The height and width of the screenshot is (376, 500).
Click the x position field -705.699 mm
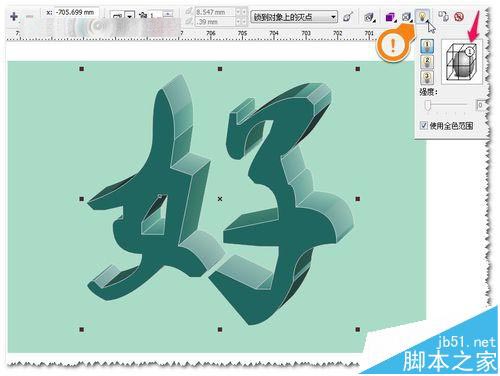pyautogui.click(x=76, y=12)
